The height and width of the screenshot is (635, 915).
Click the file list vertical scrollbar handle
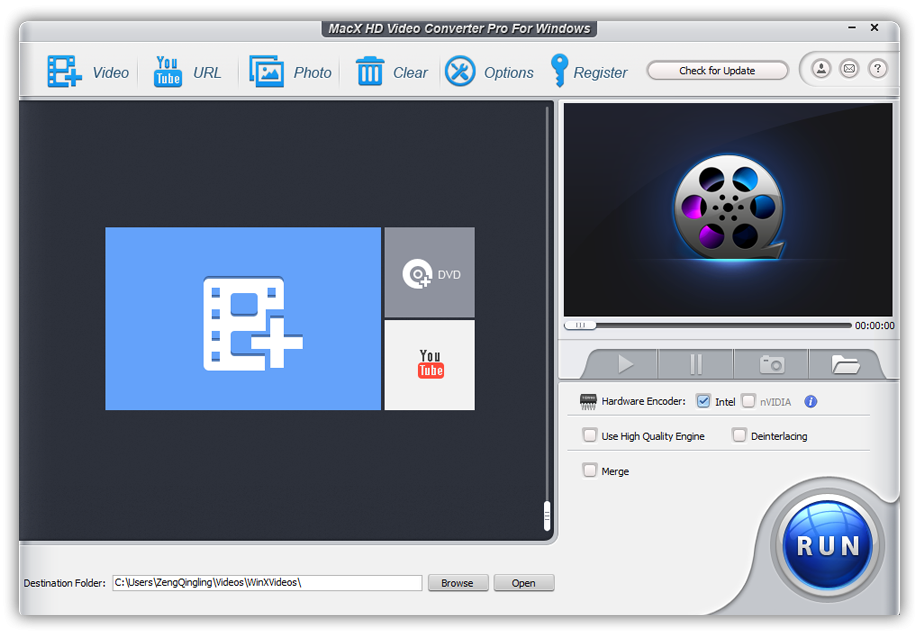click(547, 516)
